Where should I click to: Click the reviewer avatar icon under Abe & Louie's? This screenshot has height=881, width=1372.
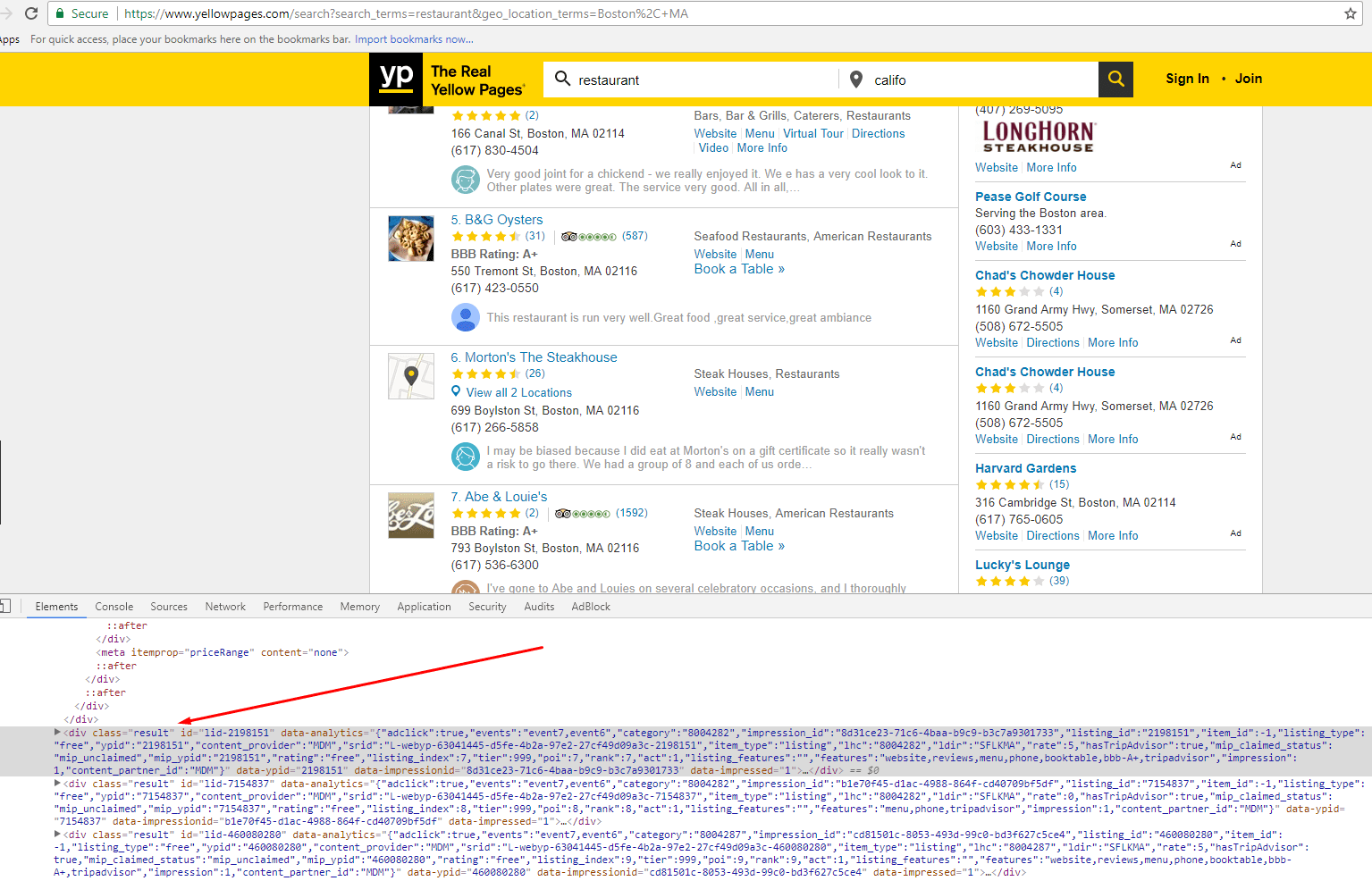click(466, 590)
